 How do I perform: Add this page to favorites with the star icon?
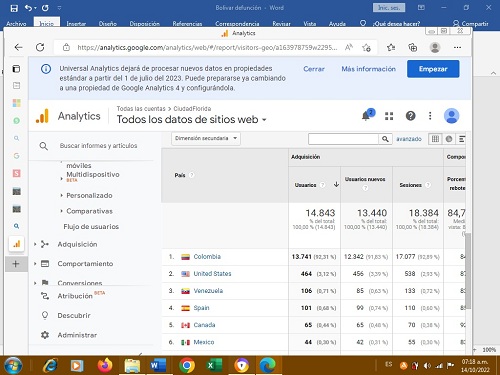[x=366, y=48]
